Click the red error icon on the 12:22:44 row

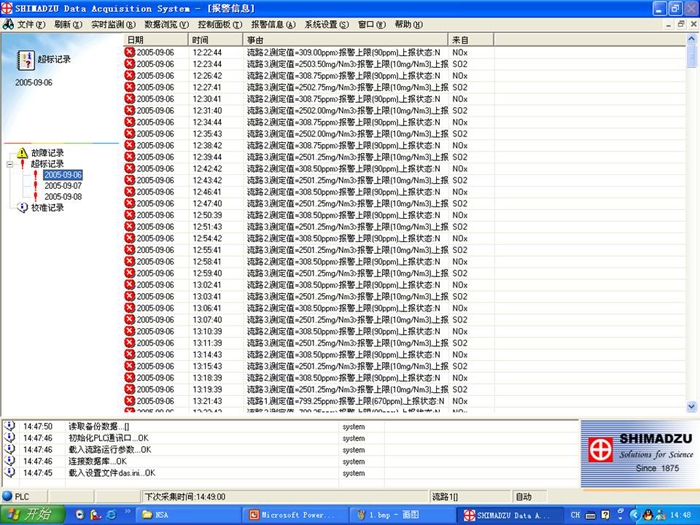point(129,52)
